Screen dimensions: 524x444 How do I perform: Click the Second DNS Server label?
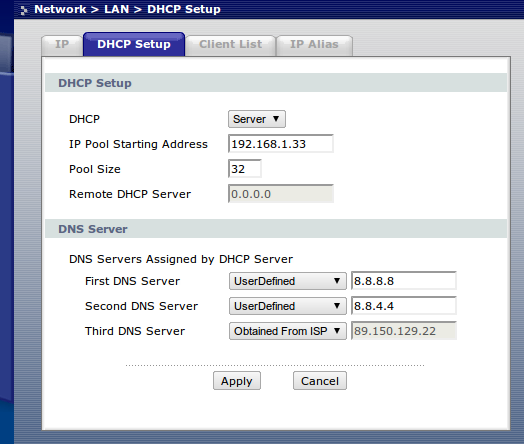pos(142,306)
